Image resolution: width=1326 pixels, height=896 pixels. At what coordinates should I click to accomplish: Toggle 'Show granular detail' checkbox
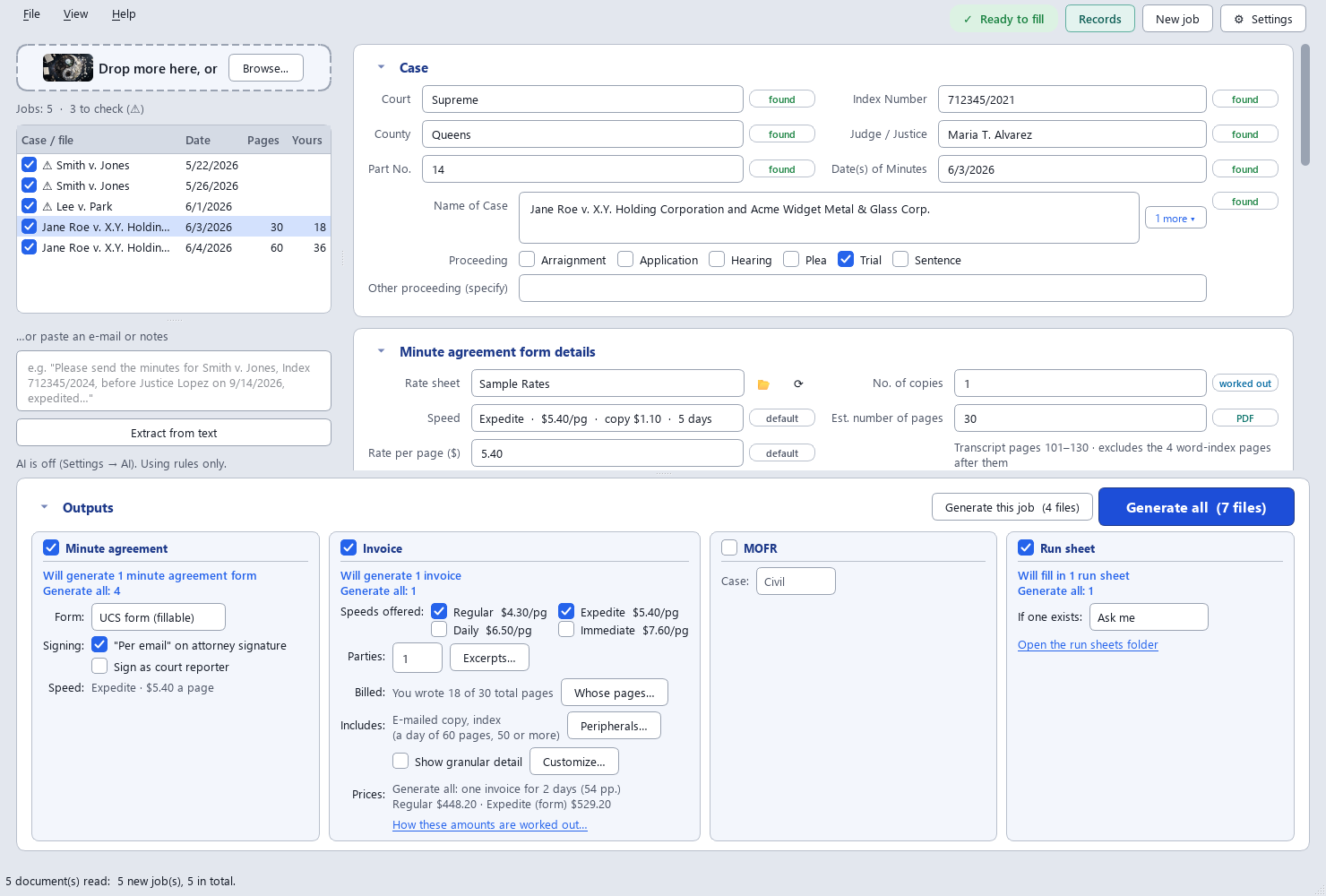(x=400, y=761)
